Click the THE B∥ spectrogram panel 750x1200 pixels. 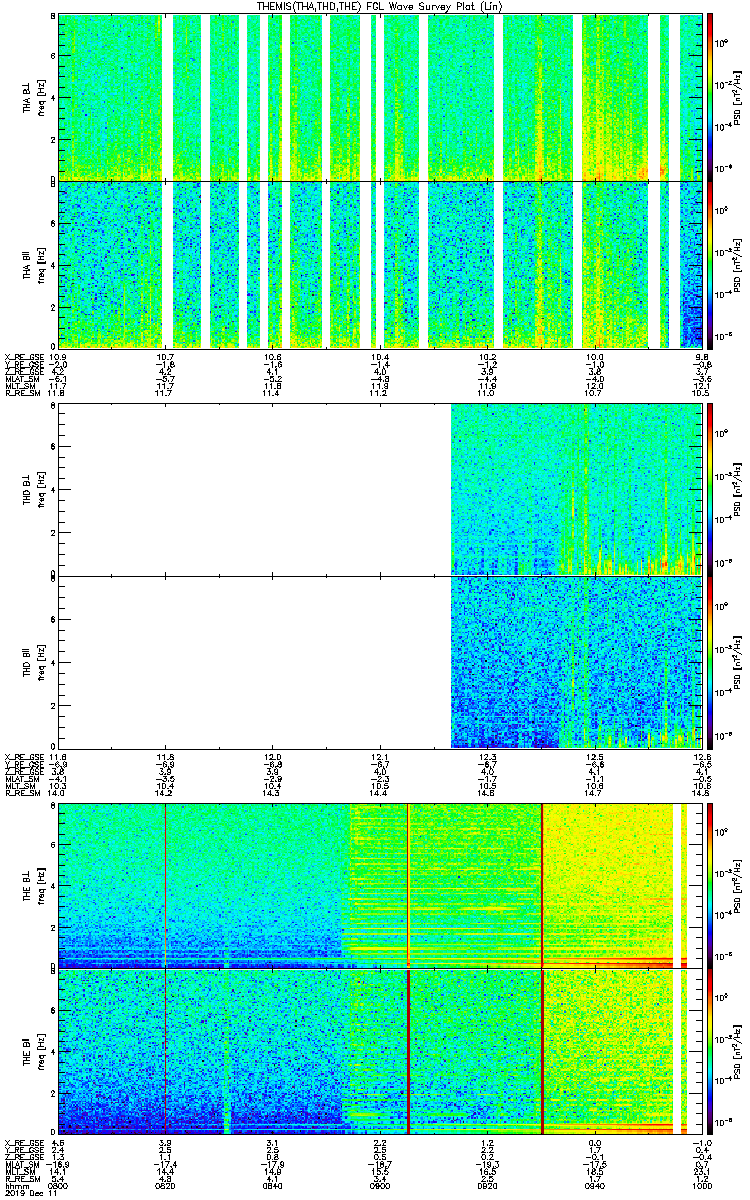point(380,1052)
